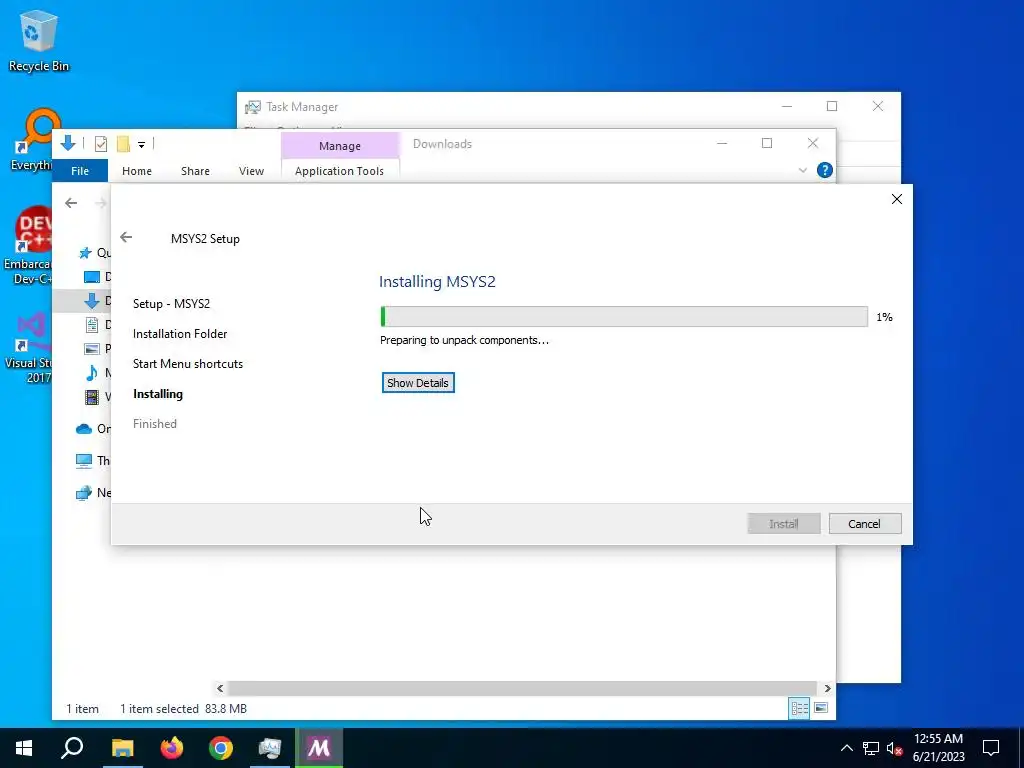Open the Visual Studio 2017 desktop shortcut
Viewport: 1024px width, 768px height.
coord(28,348)
